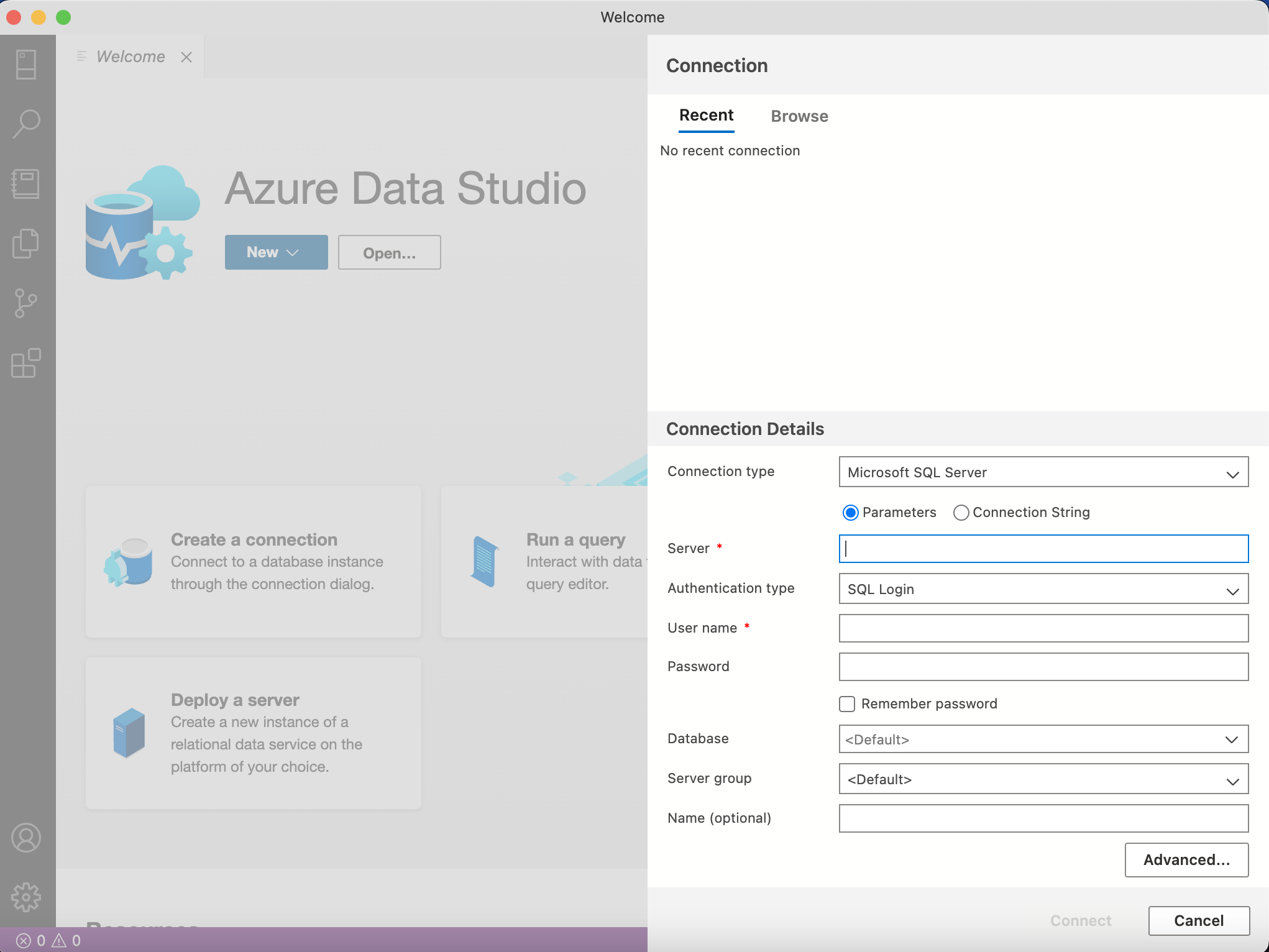
Task: Open the Extensions sidebar icon
Action: point(26,363)
